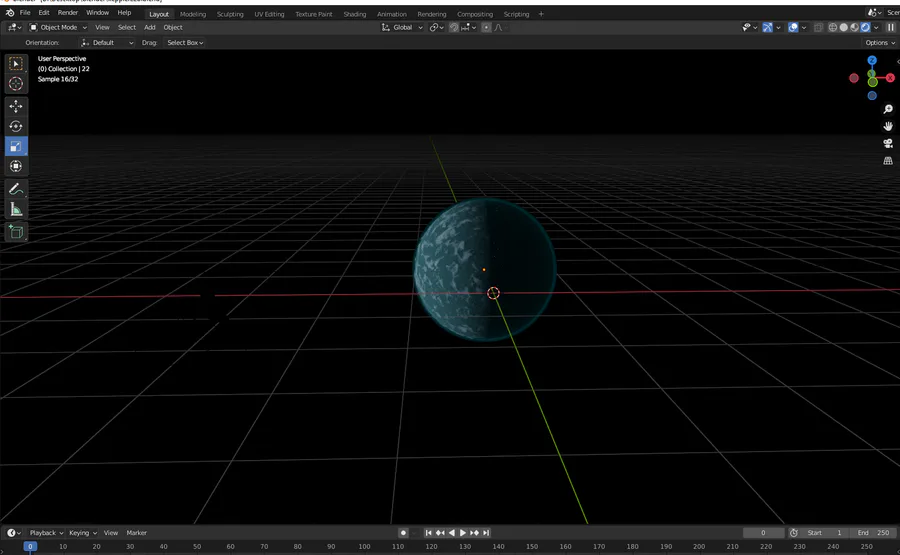This screenshot has width=900, height=555.
Task: Select Rendered viewport shading
Action: point(865,27)
